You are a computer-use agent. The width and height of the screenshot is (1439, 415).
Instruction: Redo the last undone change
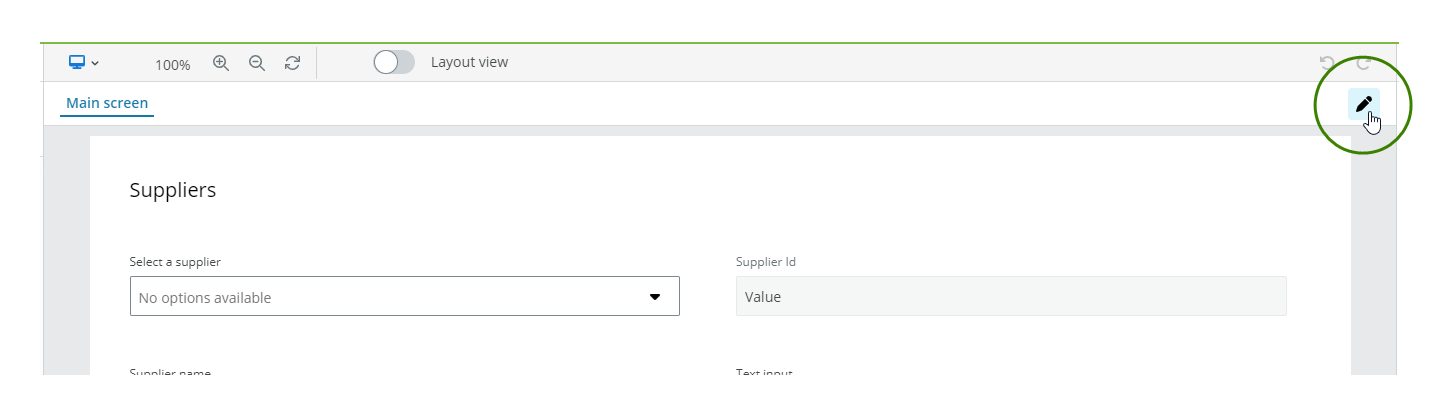click(1363, 63)
